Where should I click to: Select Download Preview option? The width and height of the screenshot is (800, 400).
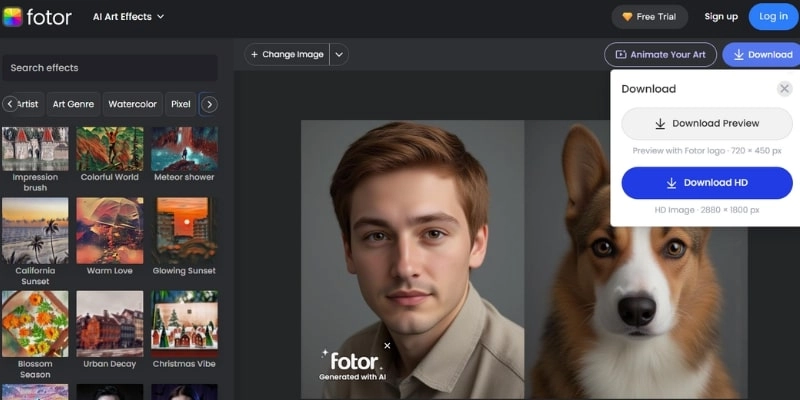tap(707, 124)
